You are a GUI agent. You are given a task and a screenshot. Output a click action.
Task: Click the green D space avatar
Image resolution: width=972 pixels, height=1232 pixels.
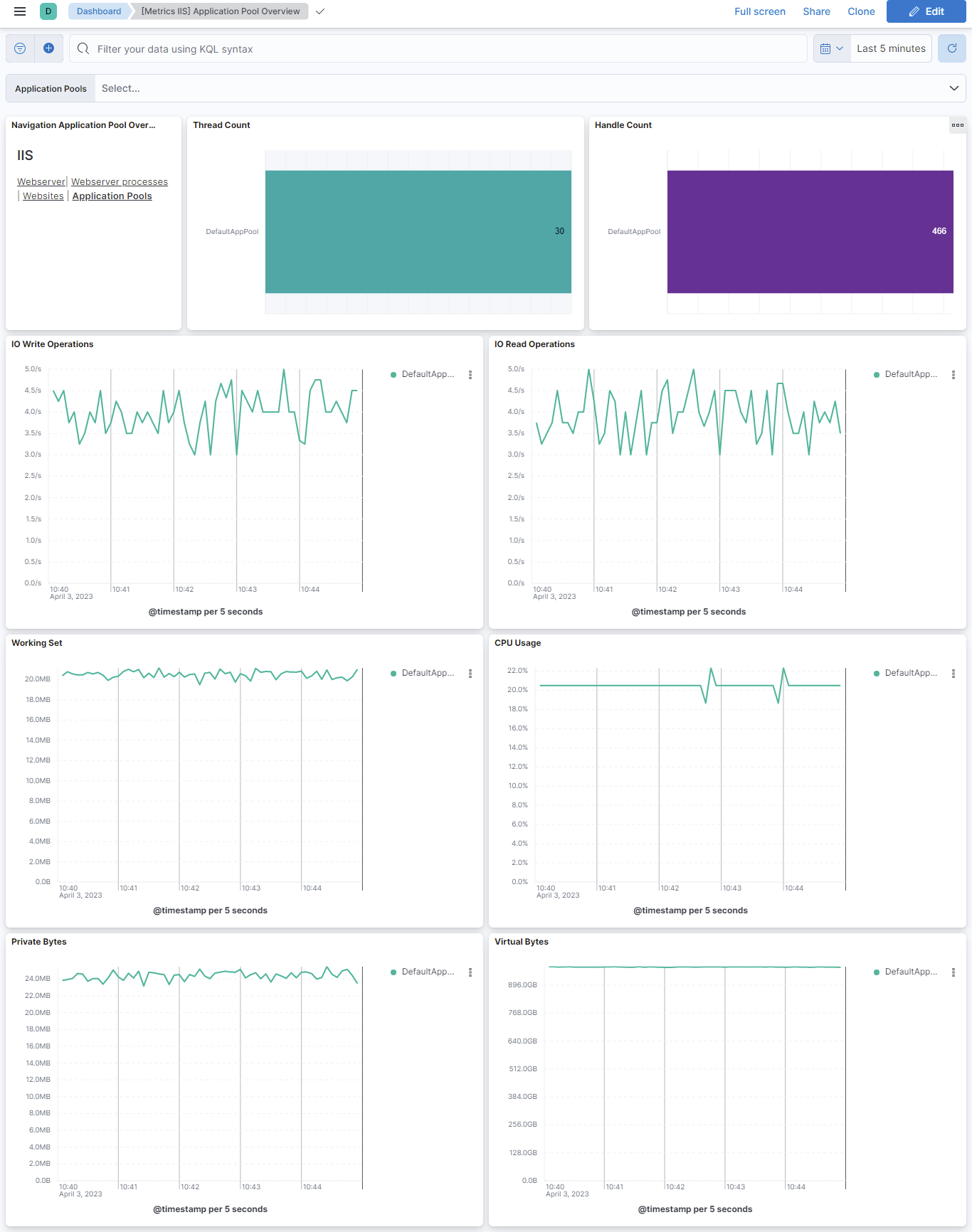48,11
